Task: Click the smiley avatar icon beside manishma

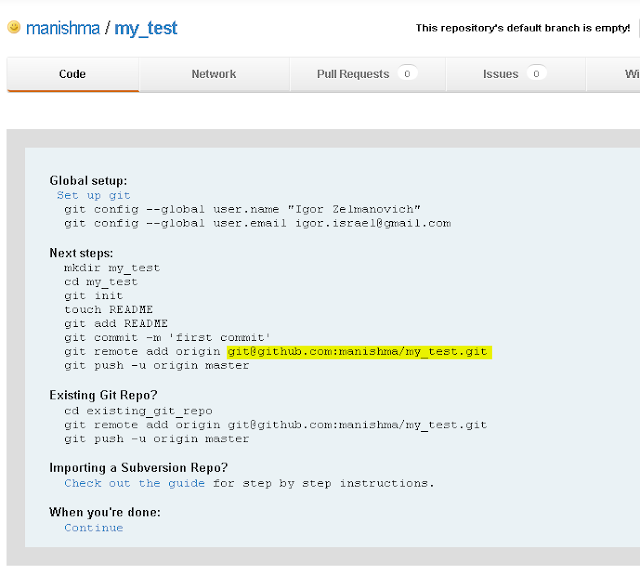Action: (x=14, y=27)
